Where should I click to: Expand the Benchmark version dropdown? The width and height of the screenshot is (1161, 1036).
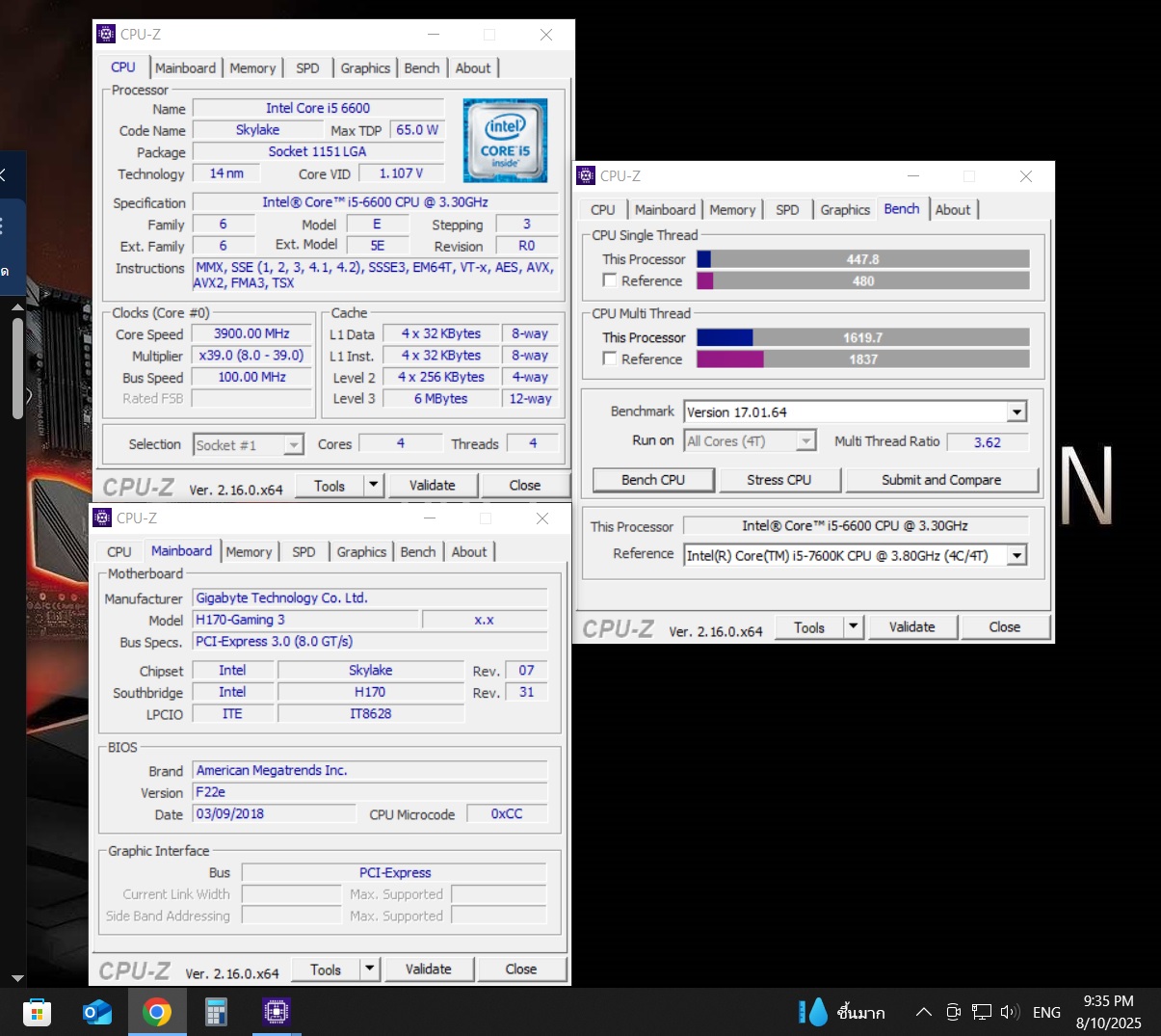coord(1016,412)
